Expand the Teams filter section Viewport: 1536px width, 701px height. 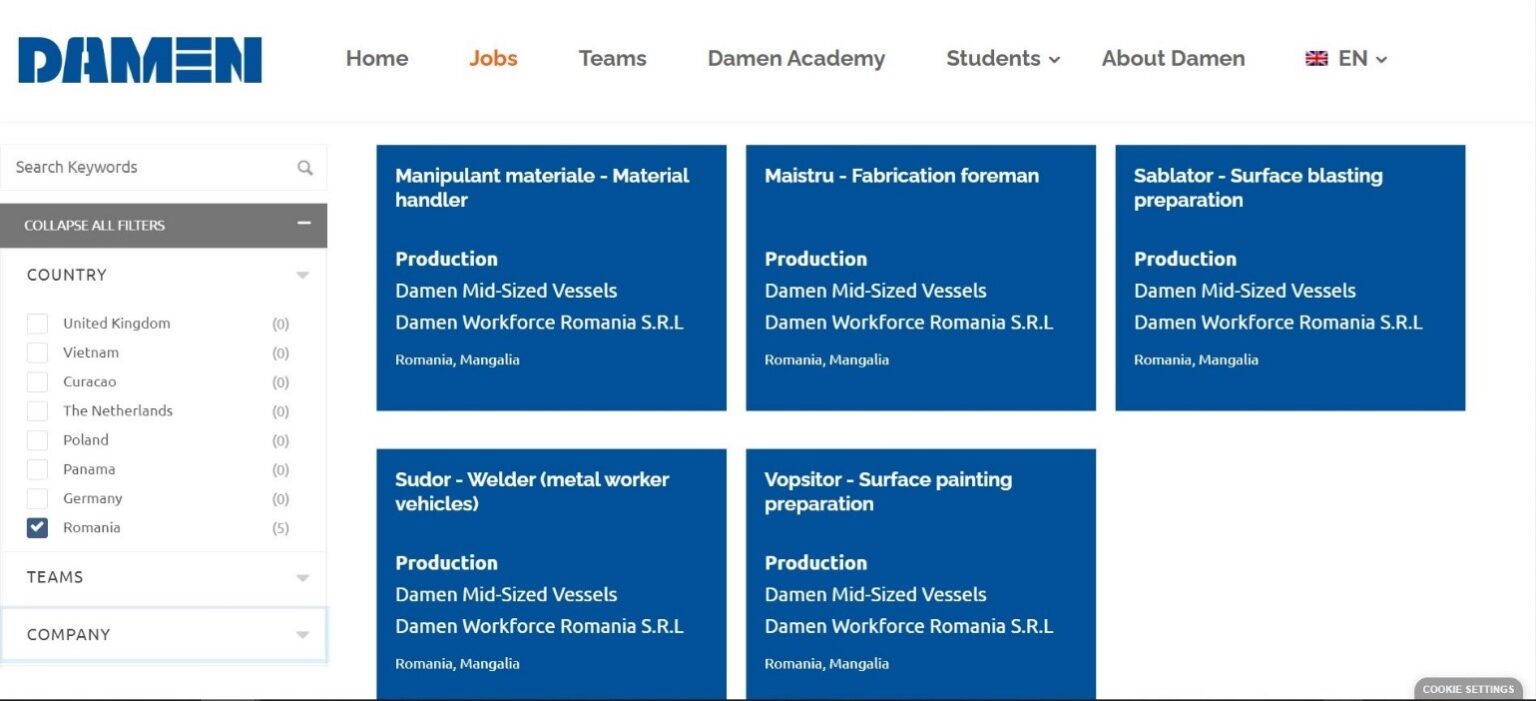point(164,577)
